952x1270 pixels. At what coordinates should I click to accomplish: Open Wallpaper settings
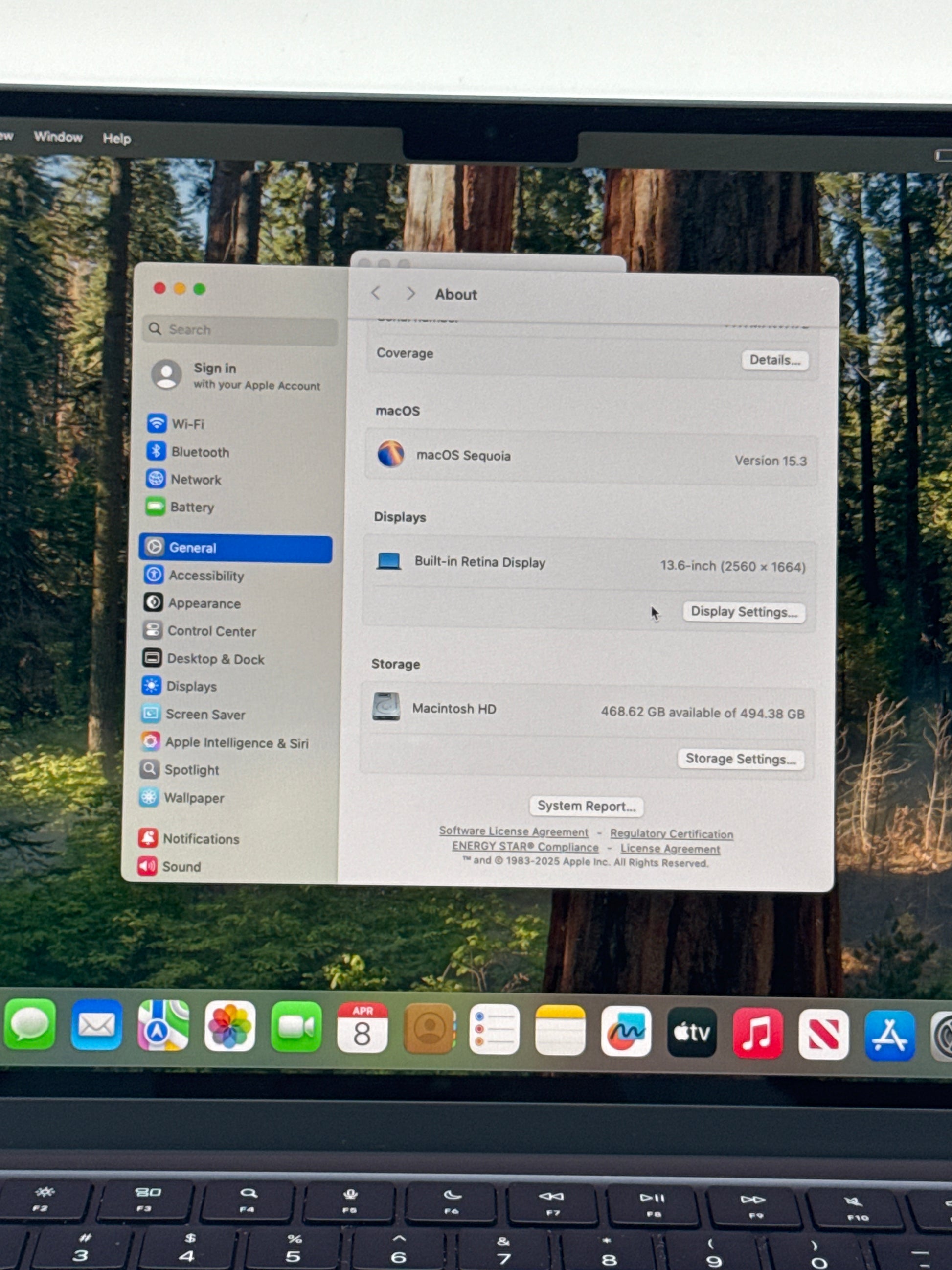(193, 798)
